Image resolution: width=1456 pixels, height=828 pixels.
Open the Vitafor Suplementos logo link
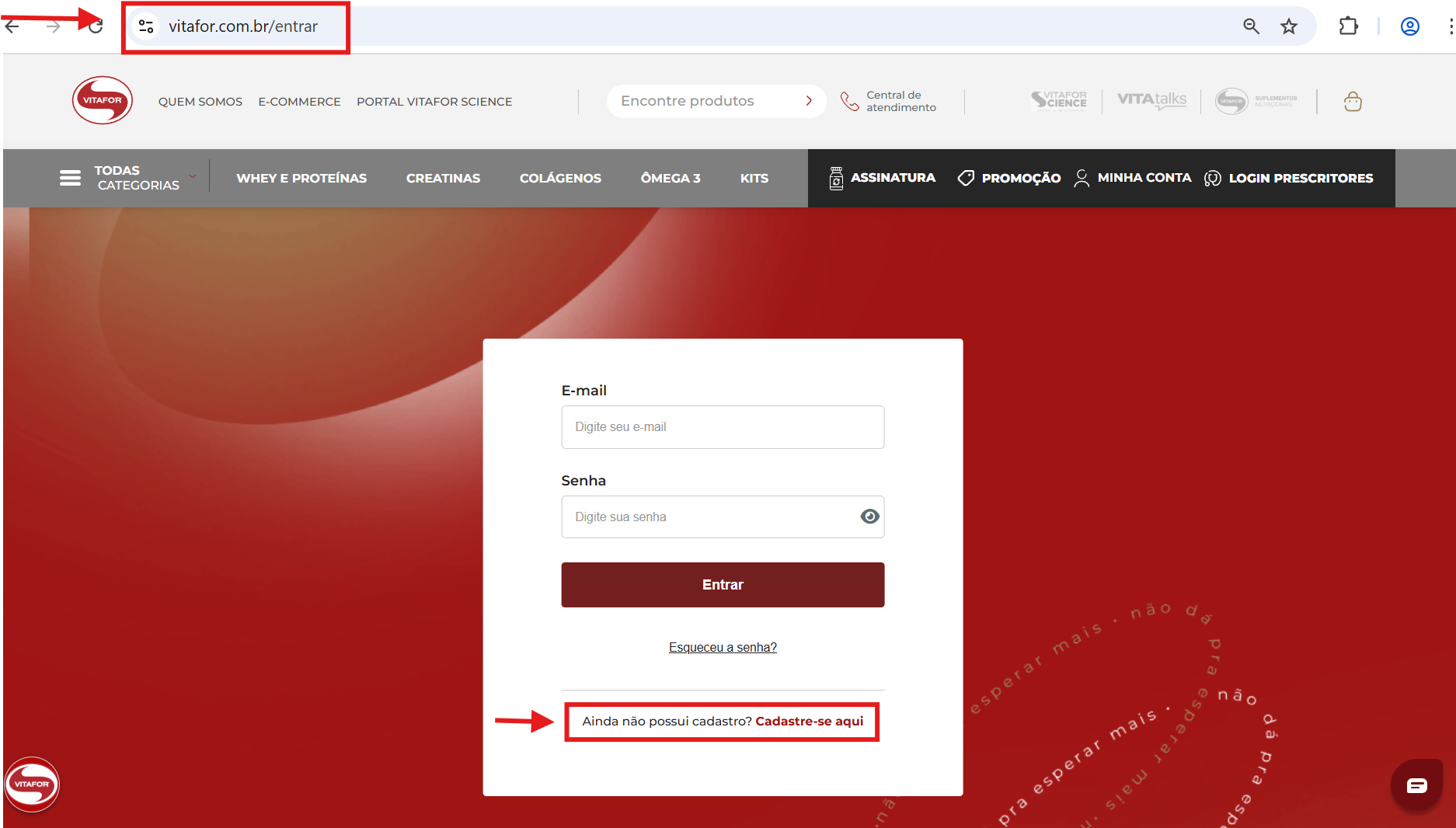click(1256, 101)
